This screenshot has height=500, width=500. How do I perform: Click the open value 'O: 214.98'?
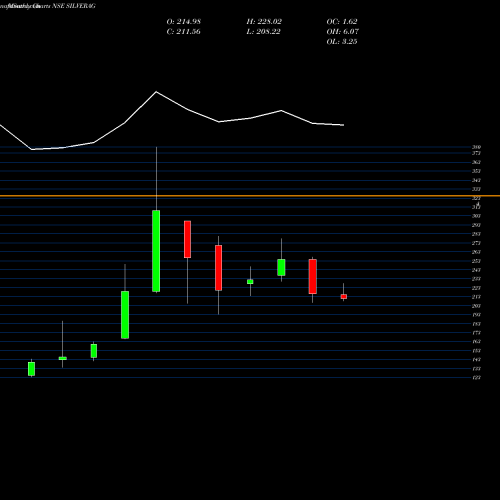[x=184, y=22]
